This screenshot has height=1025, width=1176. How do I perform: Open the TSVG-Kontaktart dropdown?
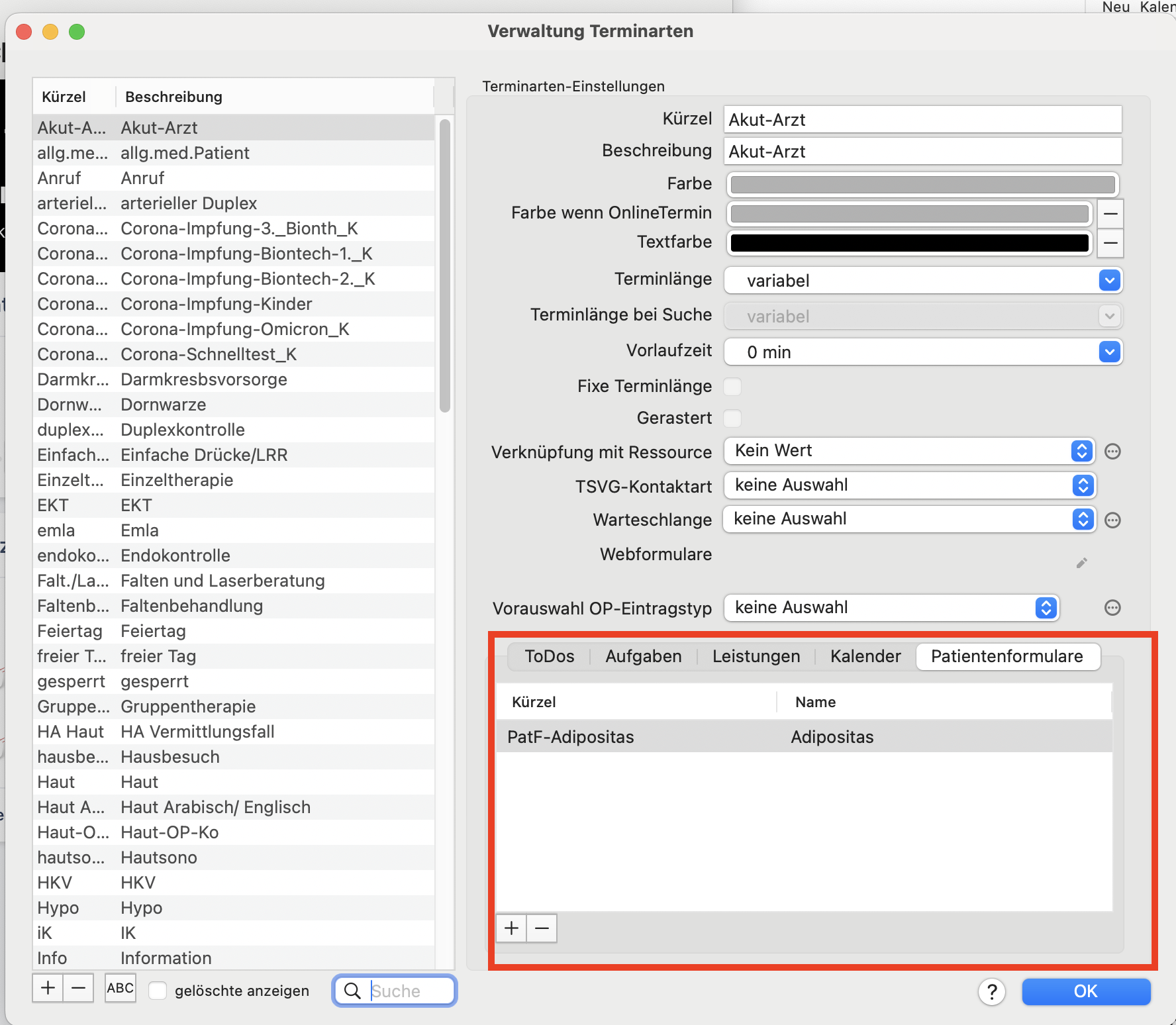(x=910, y=485)
